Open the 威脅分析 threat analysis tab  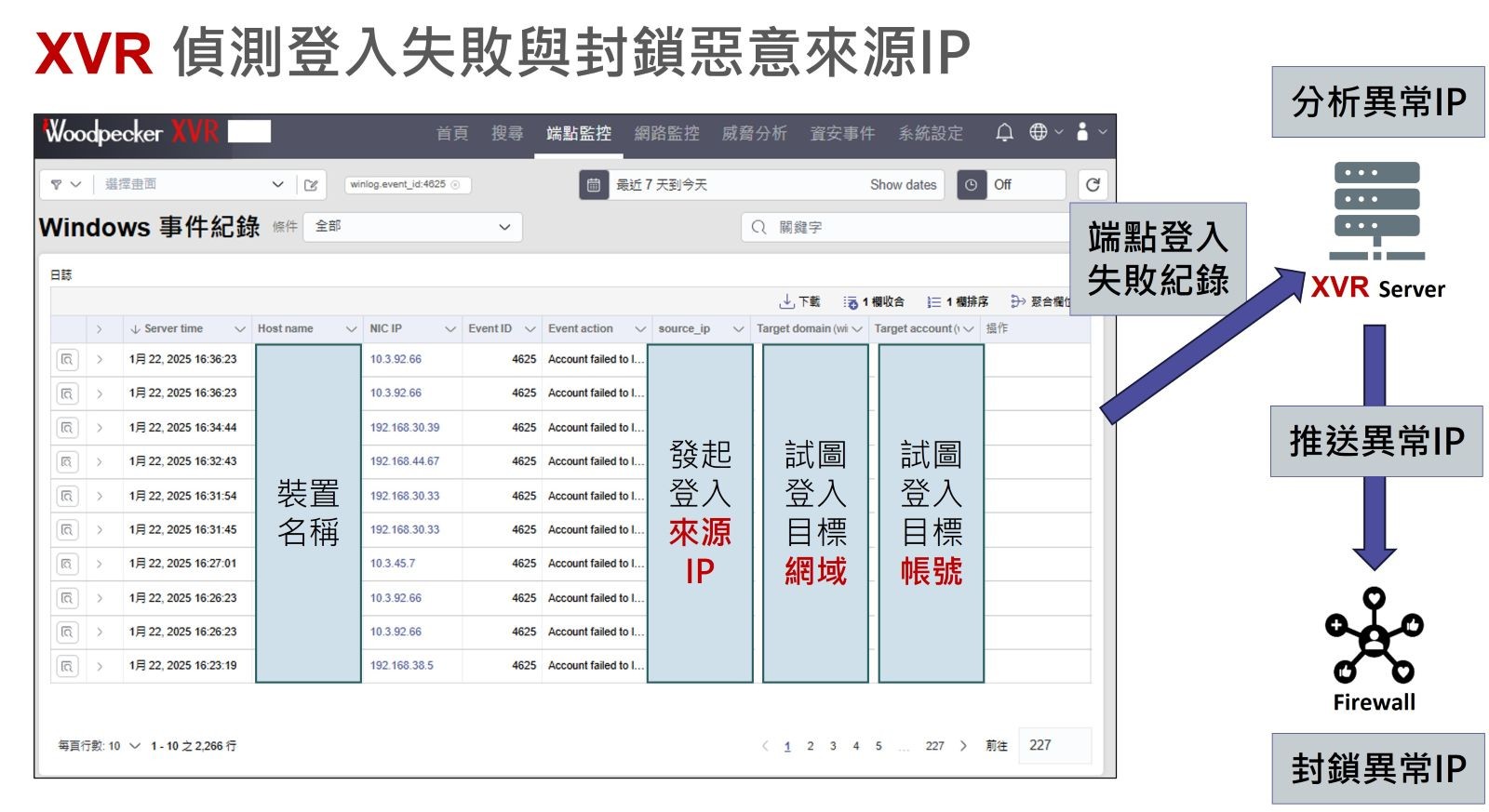[755, 133]
